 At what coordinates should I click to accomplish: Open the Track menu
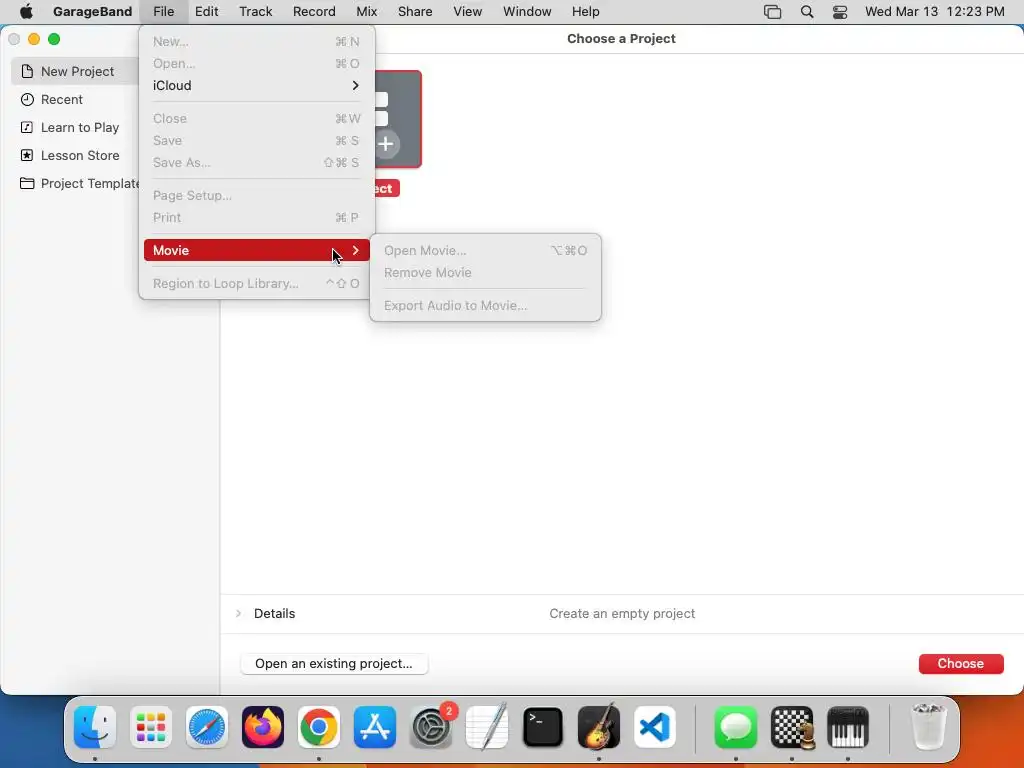255,11
